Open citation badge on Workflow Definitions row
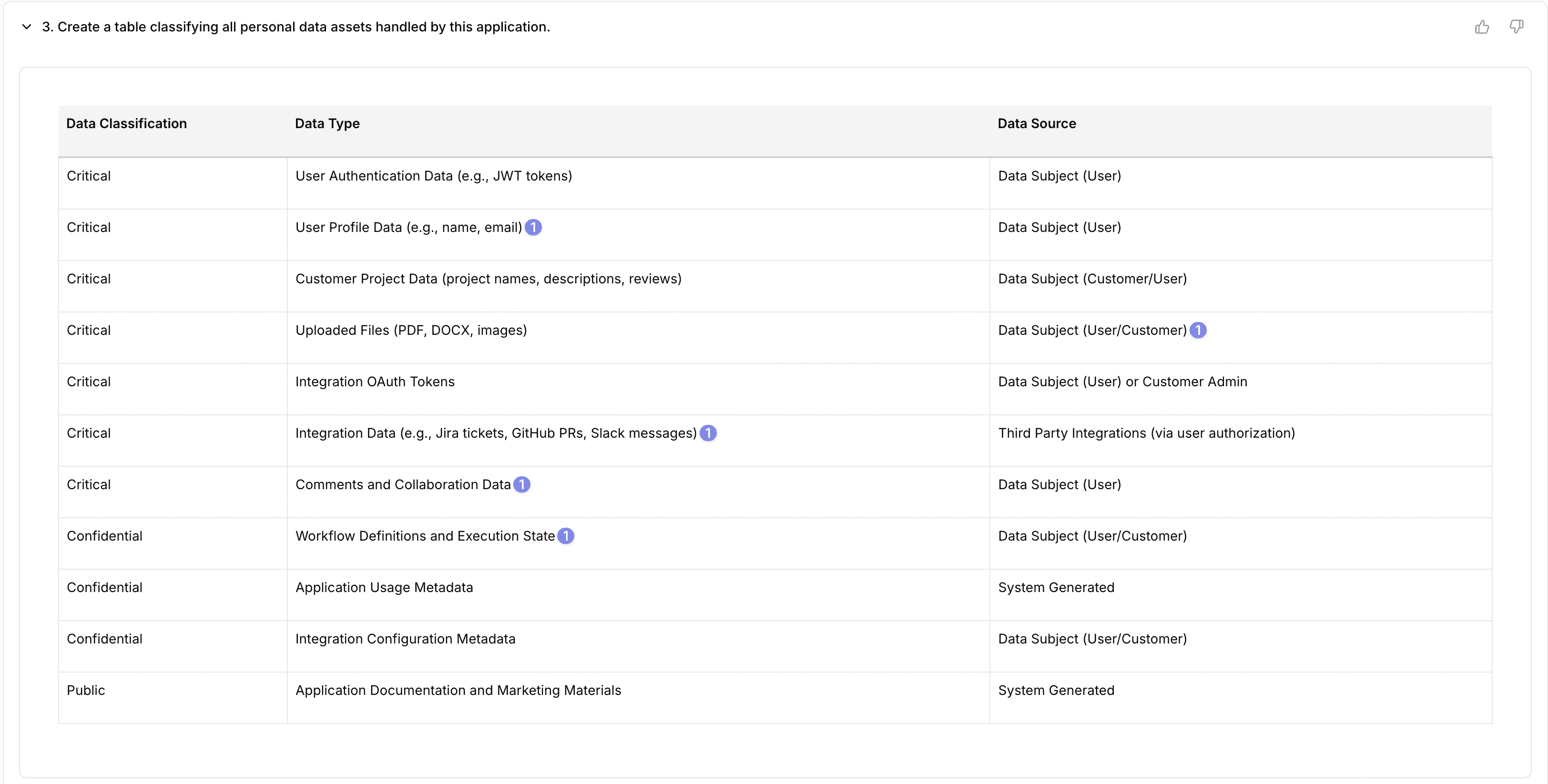Image resolution: width=1548 pixels, height=784 pixels. pos(565,536)
